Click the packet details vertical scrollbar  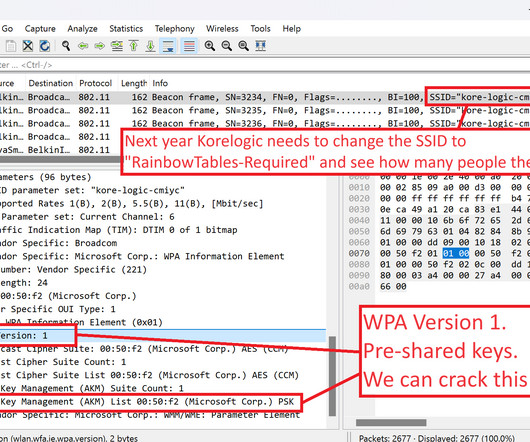[x=332, y=376]
